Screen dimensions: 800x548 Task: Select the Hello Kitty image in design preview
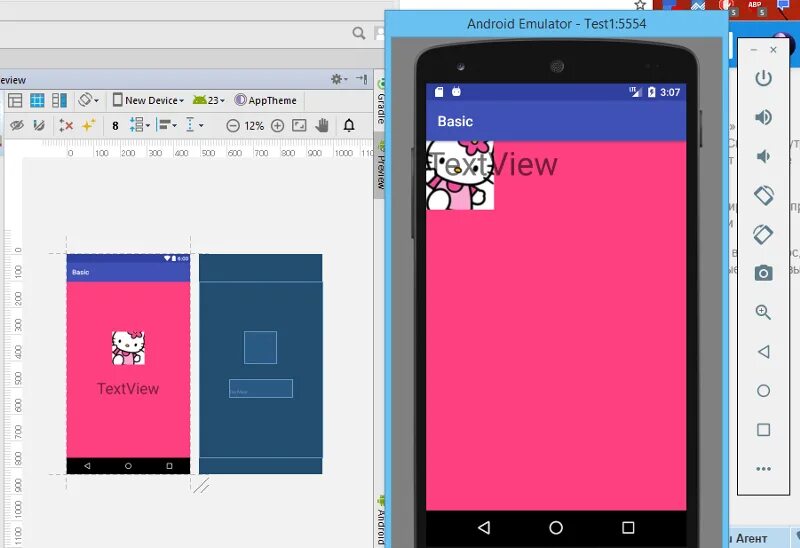point(128,347)
